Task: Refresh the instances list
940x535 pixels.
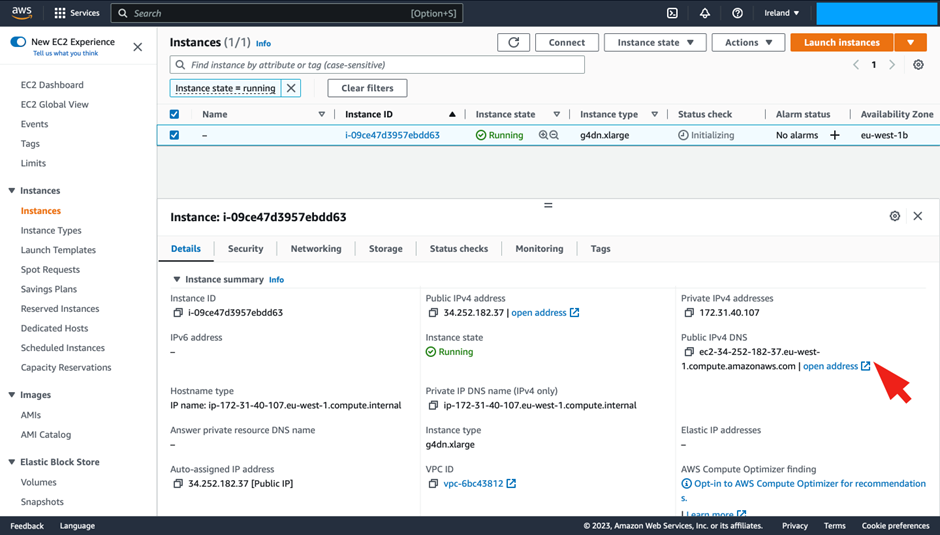Action: [x=514, y=43]
